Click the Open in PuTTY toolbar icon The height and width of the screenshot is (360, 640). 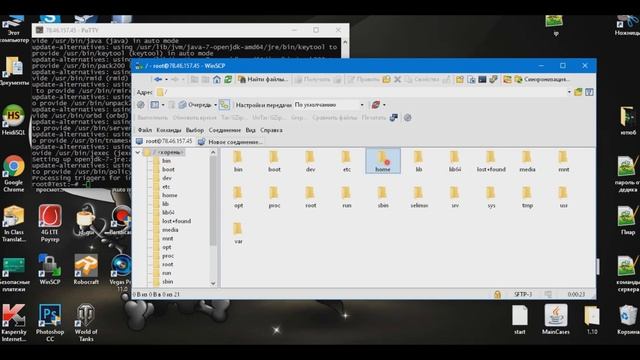[493, 79]
